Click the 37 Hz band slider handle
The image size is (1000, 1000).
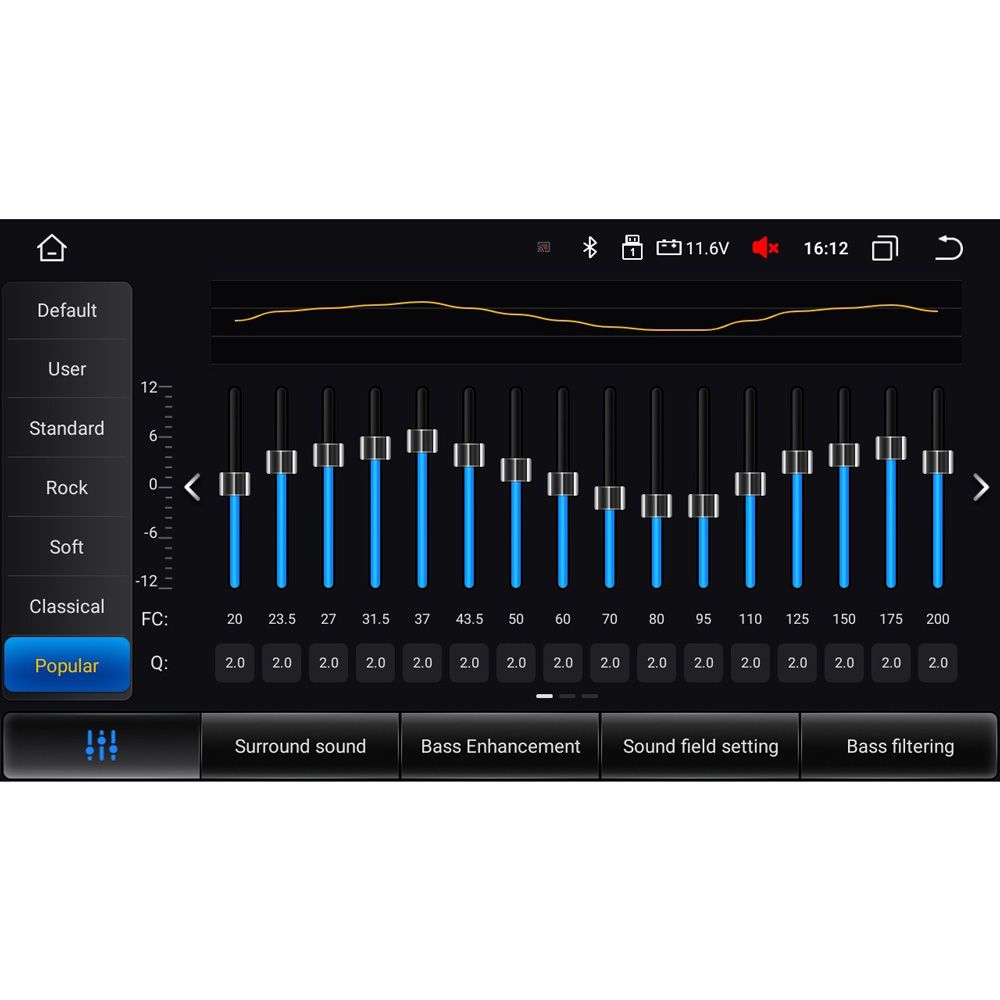(422, 441)
